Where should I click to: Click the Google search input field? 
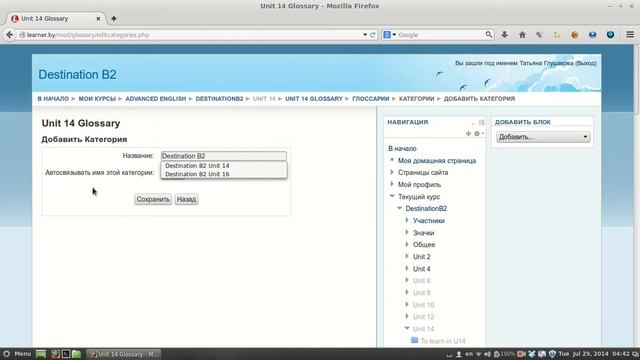click(441, 35)
